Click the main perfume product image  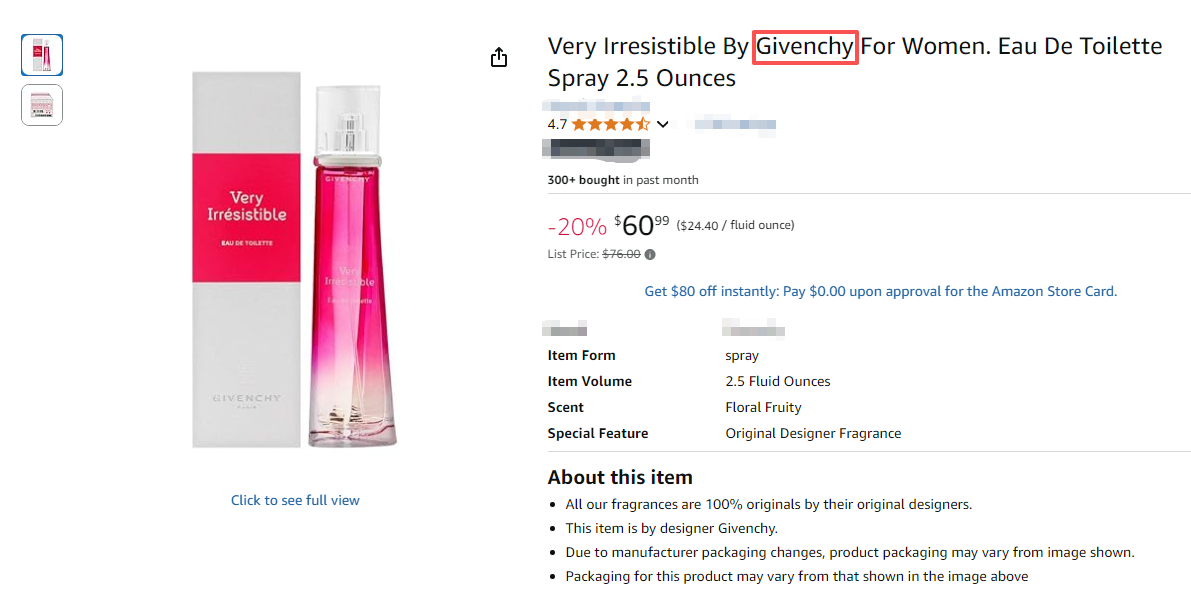(x=295, y=260)
